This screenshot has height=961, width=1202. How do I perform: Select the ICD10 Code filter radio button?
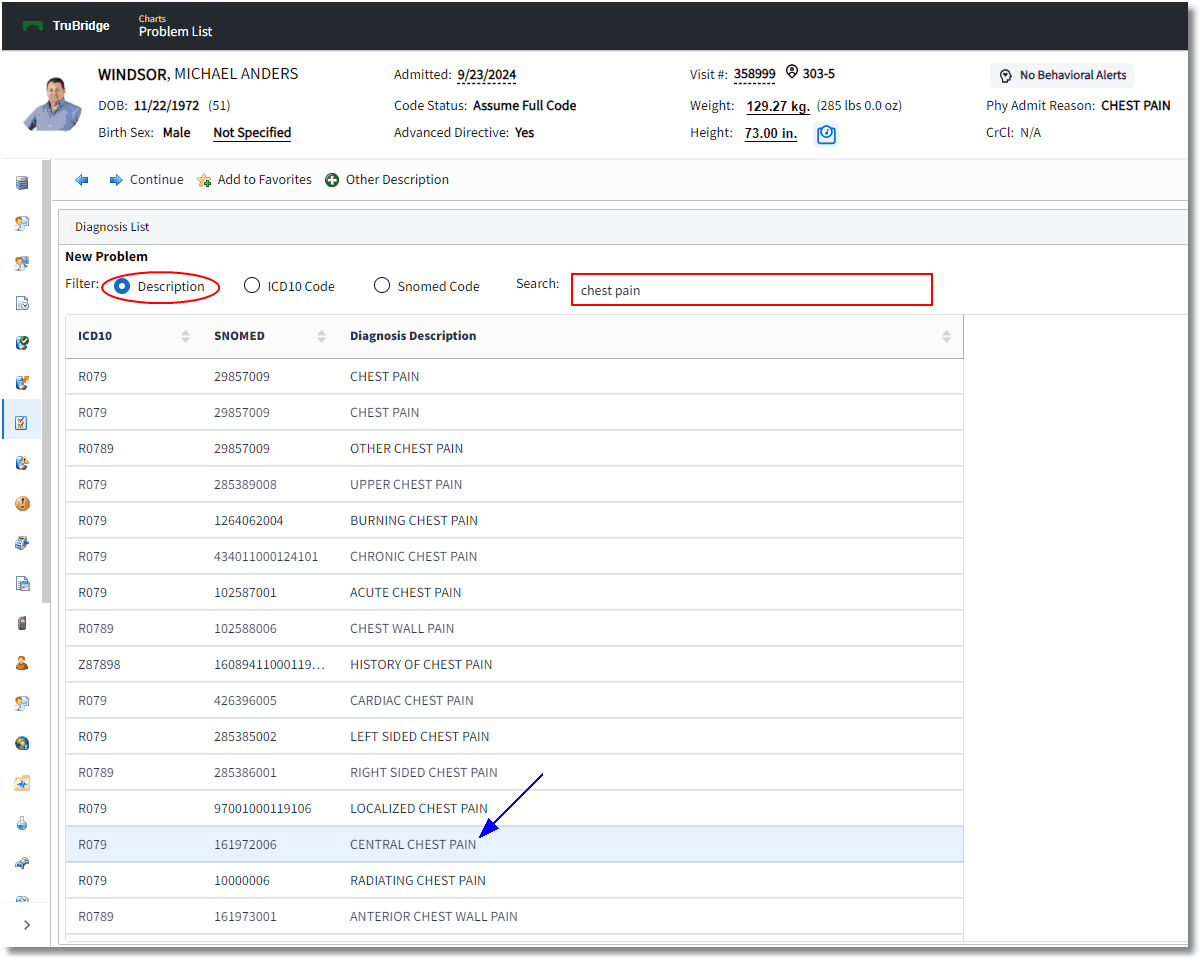pyautogui.click(x=252, y=286)
